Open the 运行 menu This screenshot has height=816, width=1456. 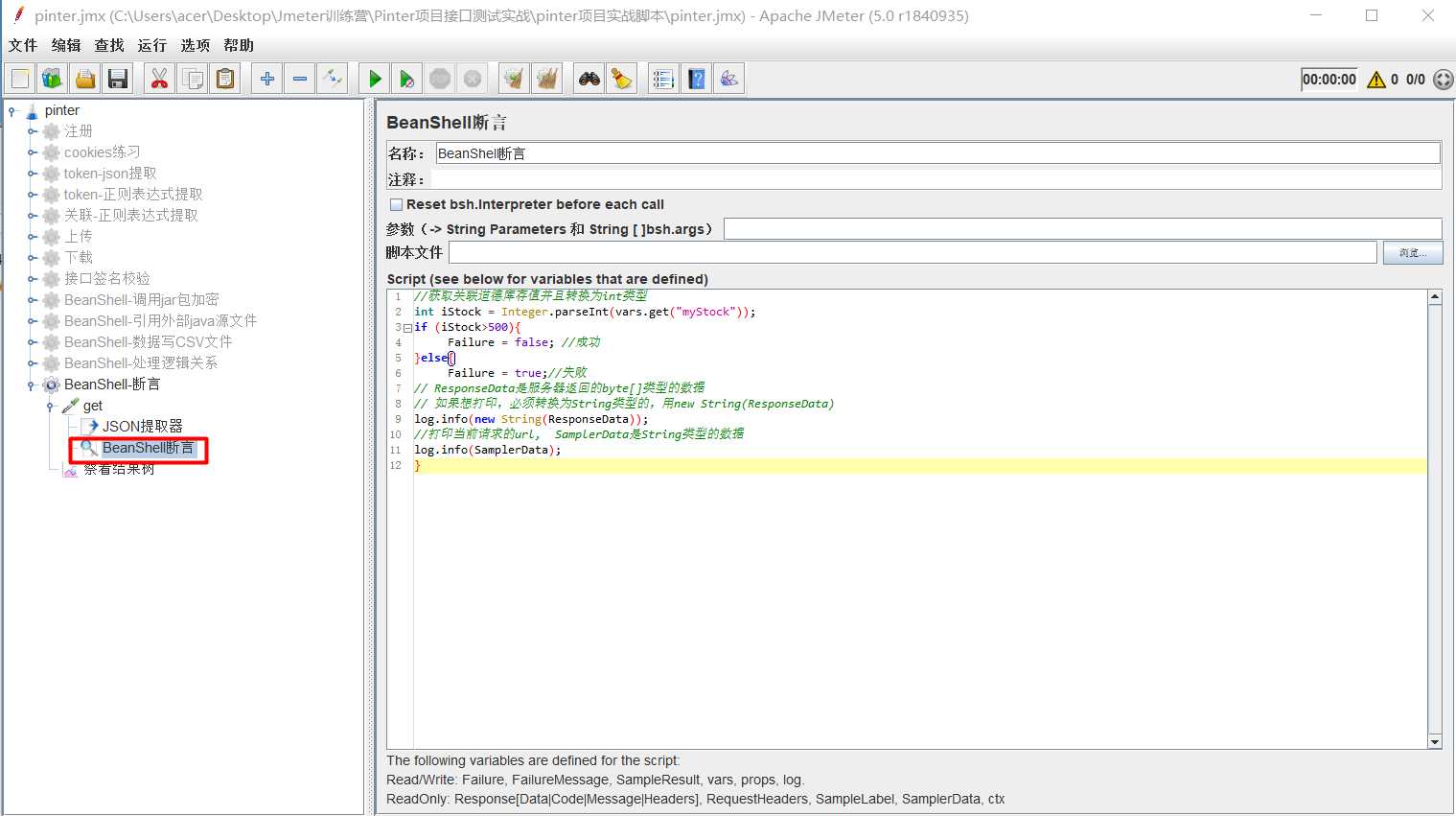[x=151, y=45]
